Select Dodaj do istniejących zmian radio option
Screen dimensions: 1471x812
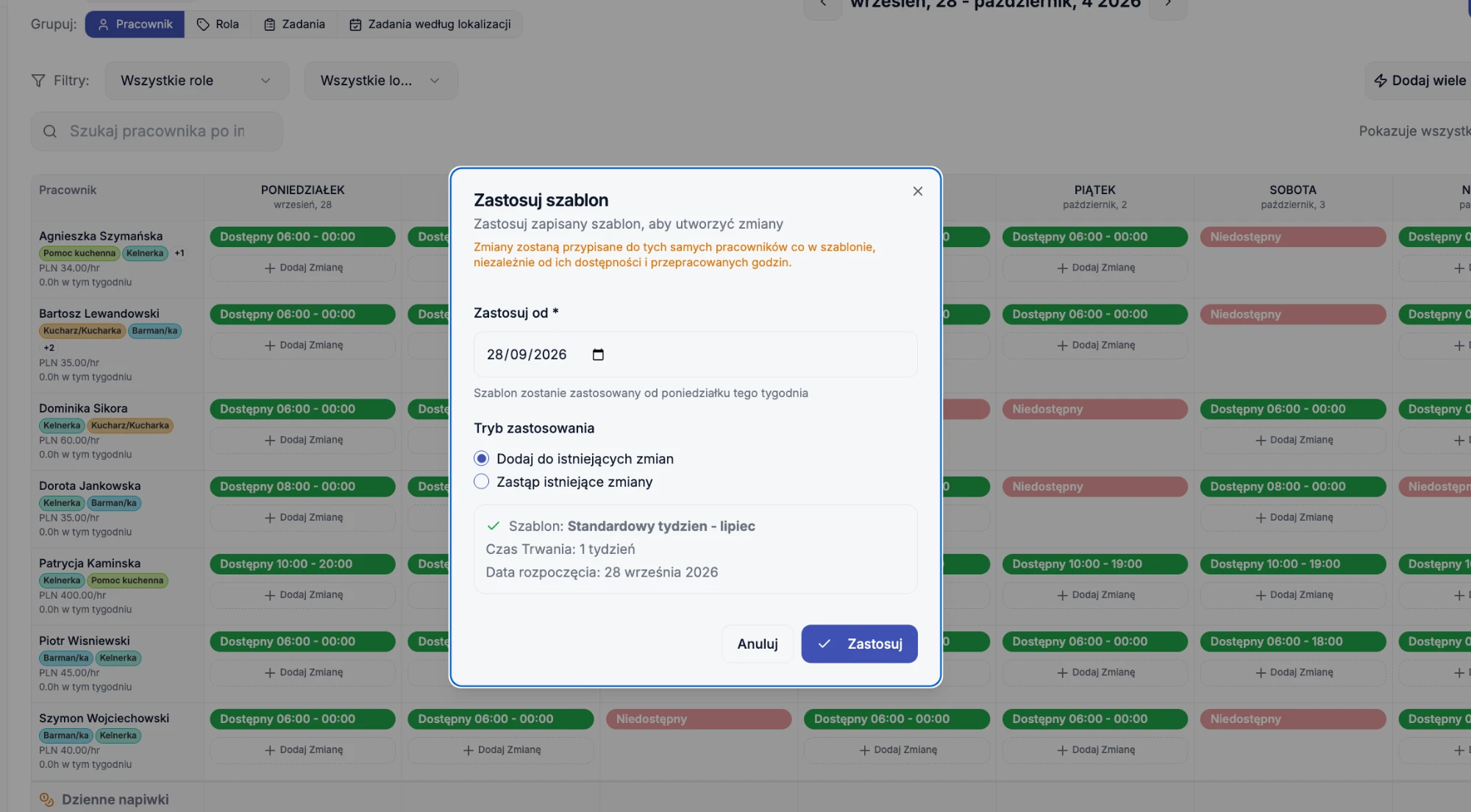pyautogui.click(x=481, y=458)
